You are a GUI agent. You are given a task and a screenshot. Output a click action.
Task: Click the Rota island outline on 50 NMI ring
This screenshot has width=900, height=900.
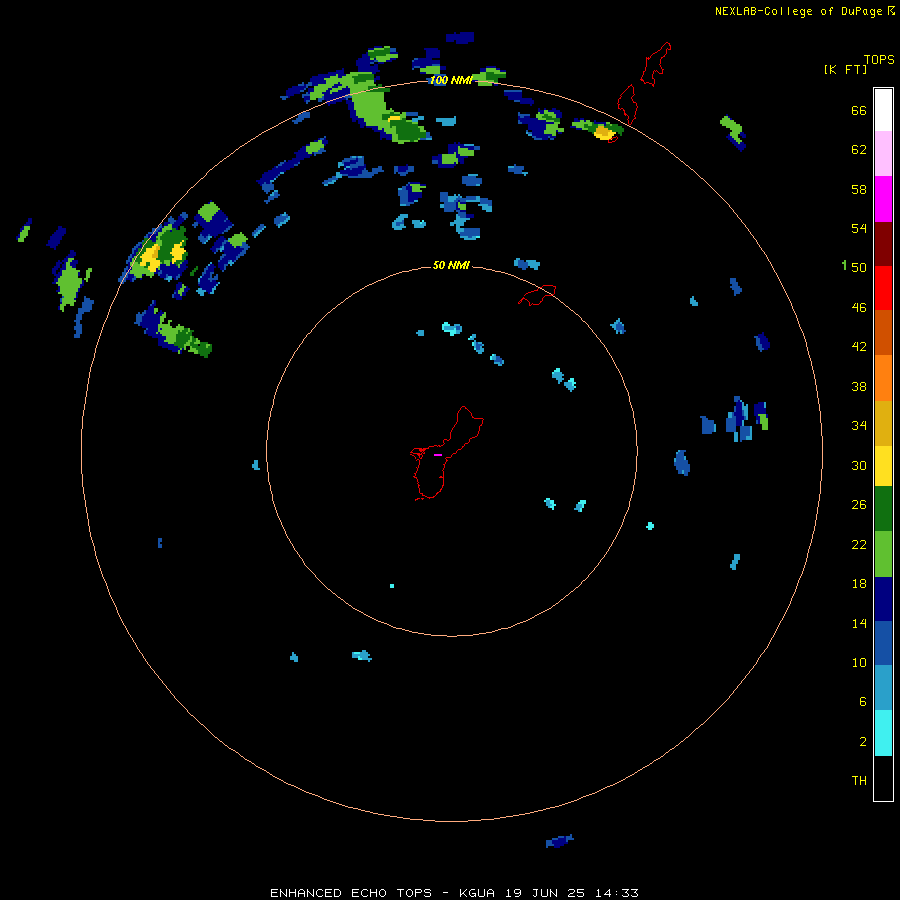(537, 295)
